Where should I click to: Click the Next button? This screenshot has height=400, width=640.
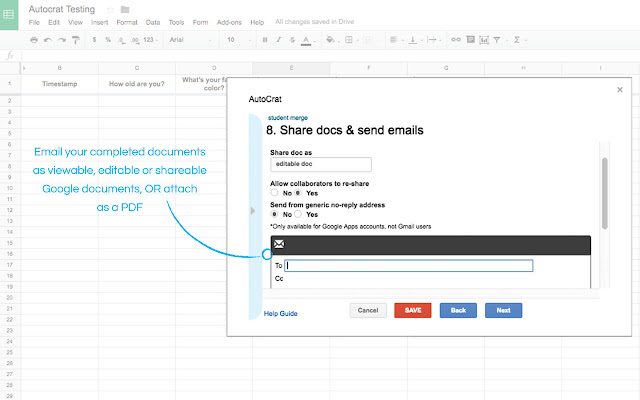pyautogui.click(x=503, y=310)
